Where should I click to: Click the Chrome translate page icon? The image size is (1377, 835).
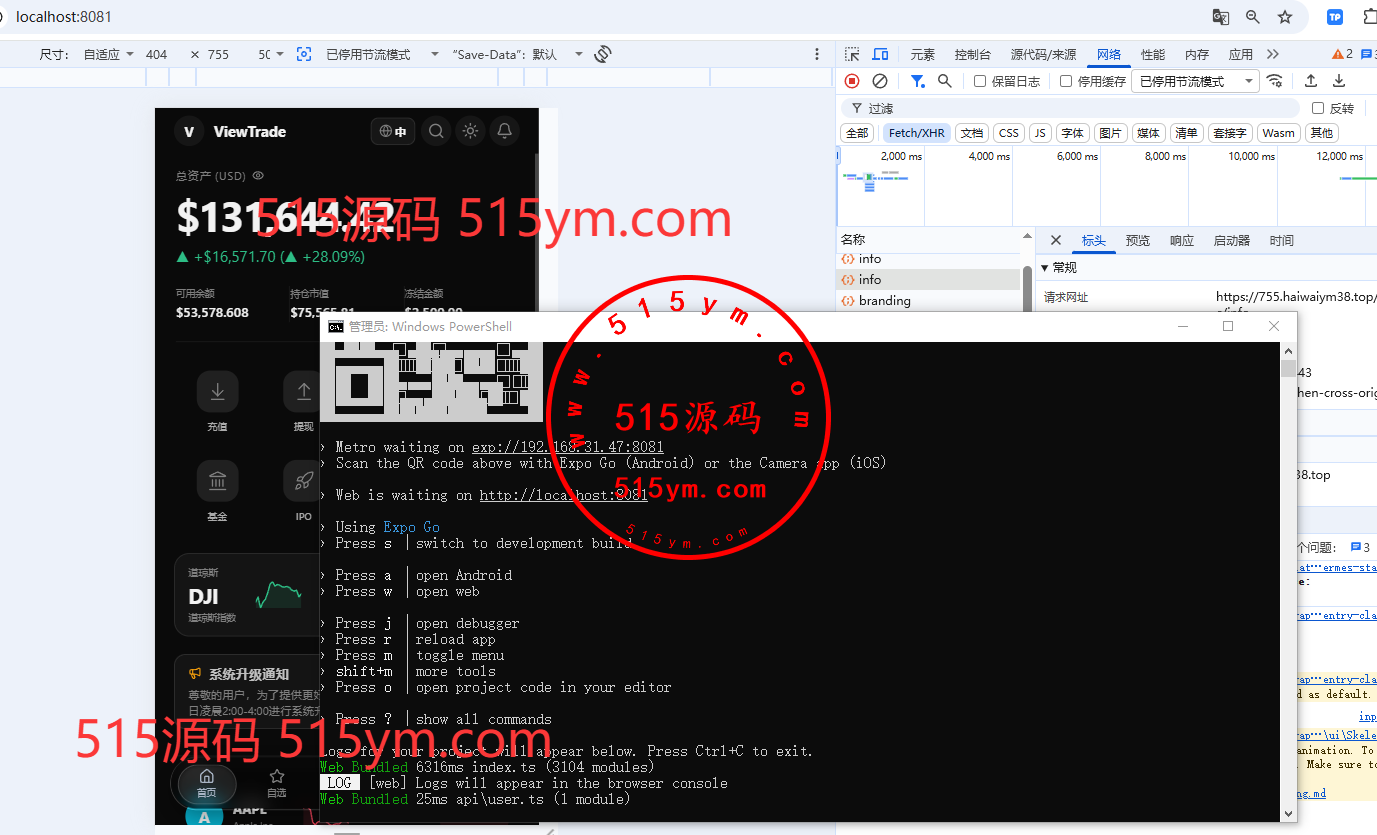pyautogui.click(x=1221, y=17)
